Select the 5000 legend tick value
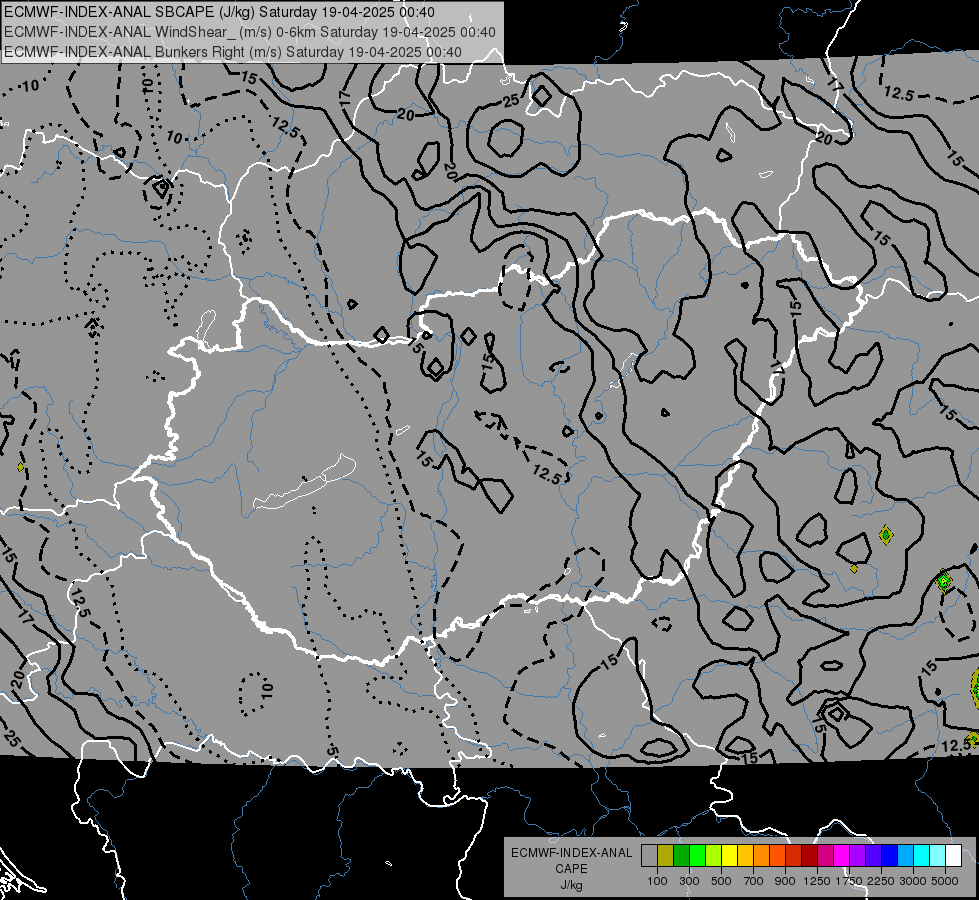979x900 pixels. [945, 881]
